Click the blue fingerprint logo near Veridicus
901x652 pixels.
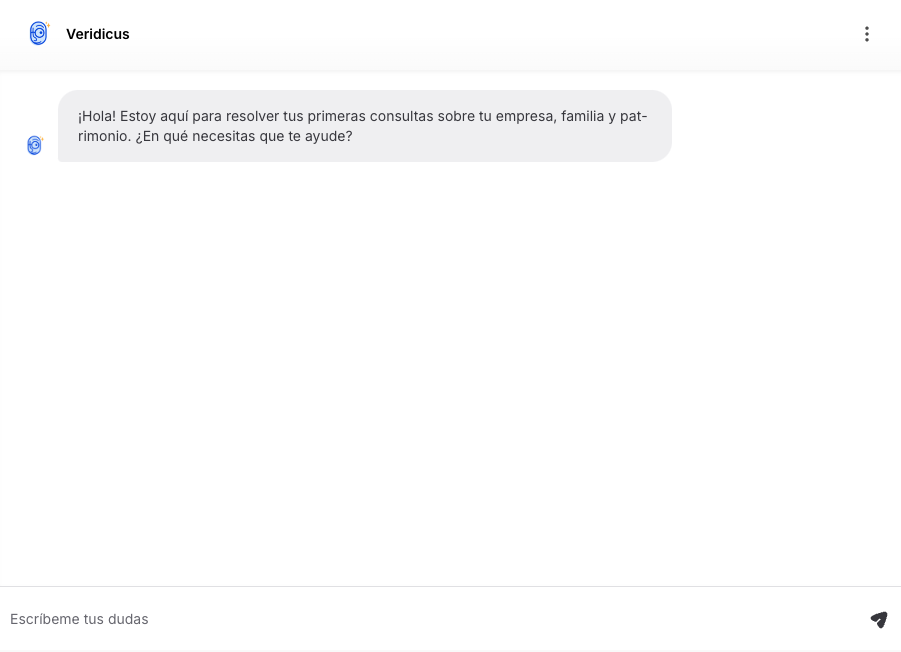click(39, 33)
